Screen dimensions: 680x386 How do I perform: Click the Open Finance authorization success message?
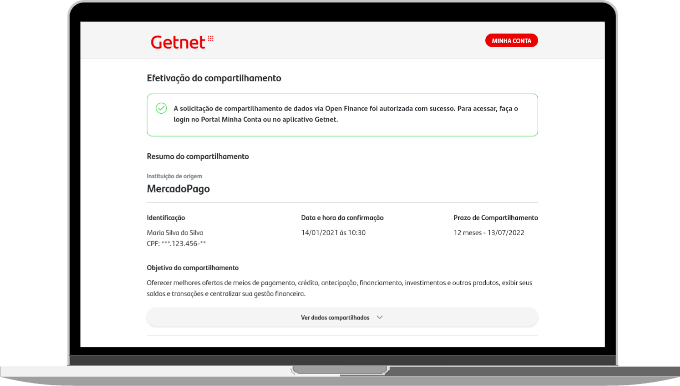point(346,114)
